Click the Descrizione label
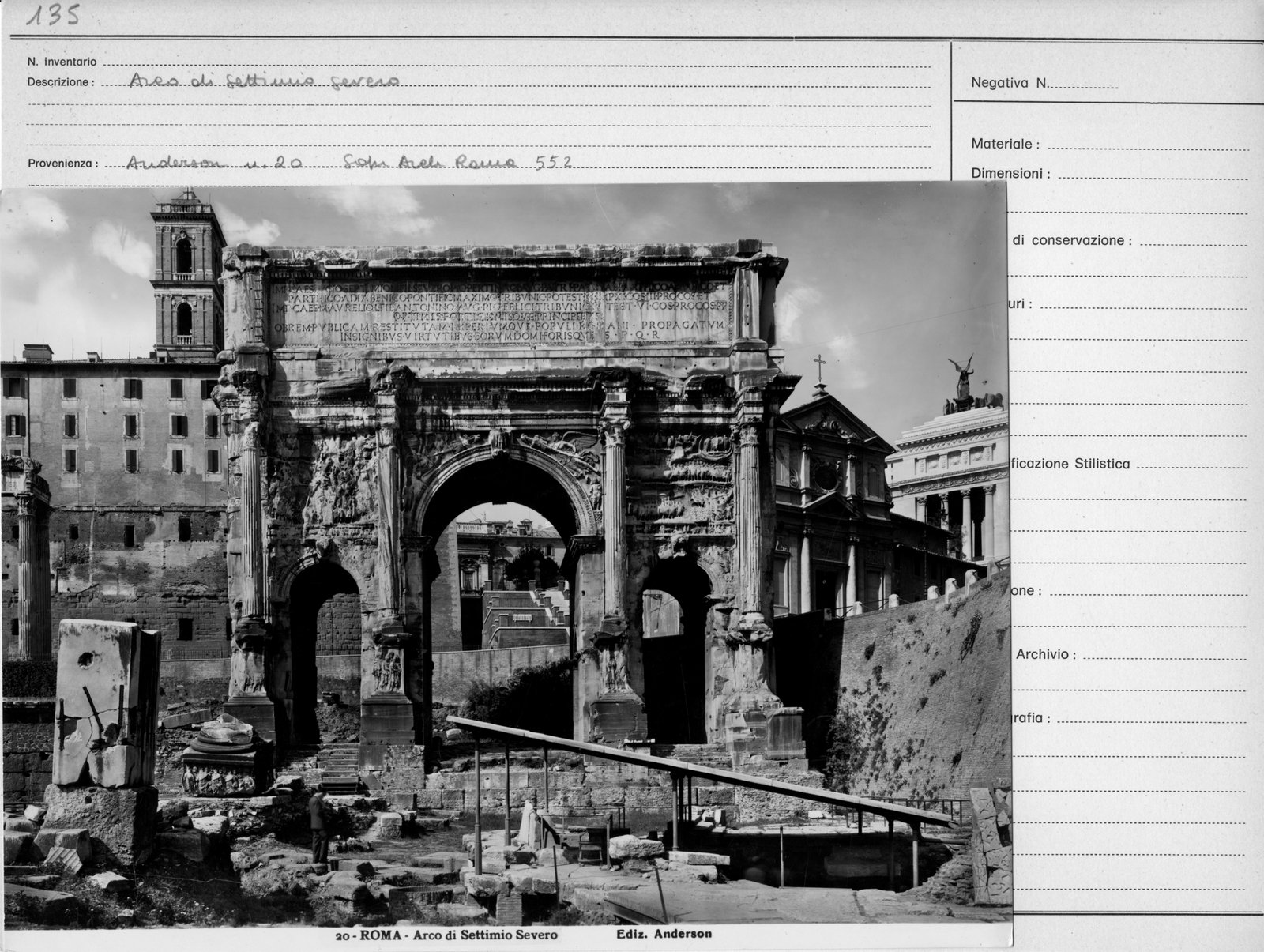Image resolution: width=1264 pixels, height=952 pixels. [60, 82]
